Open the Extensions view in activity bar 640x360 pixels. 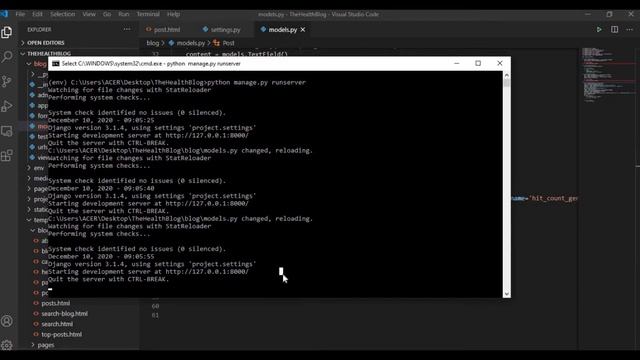coord(7,156)
